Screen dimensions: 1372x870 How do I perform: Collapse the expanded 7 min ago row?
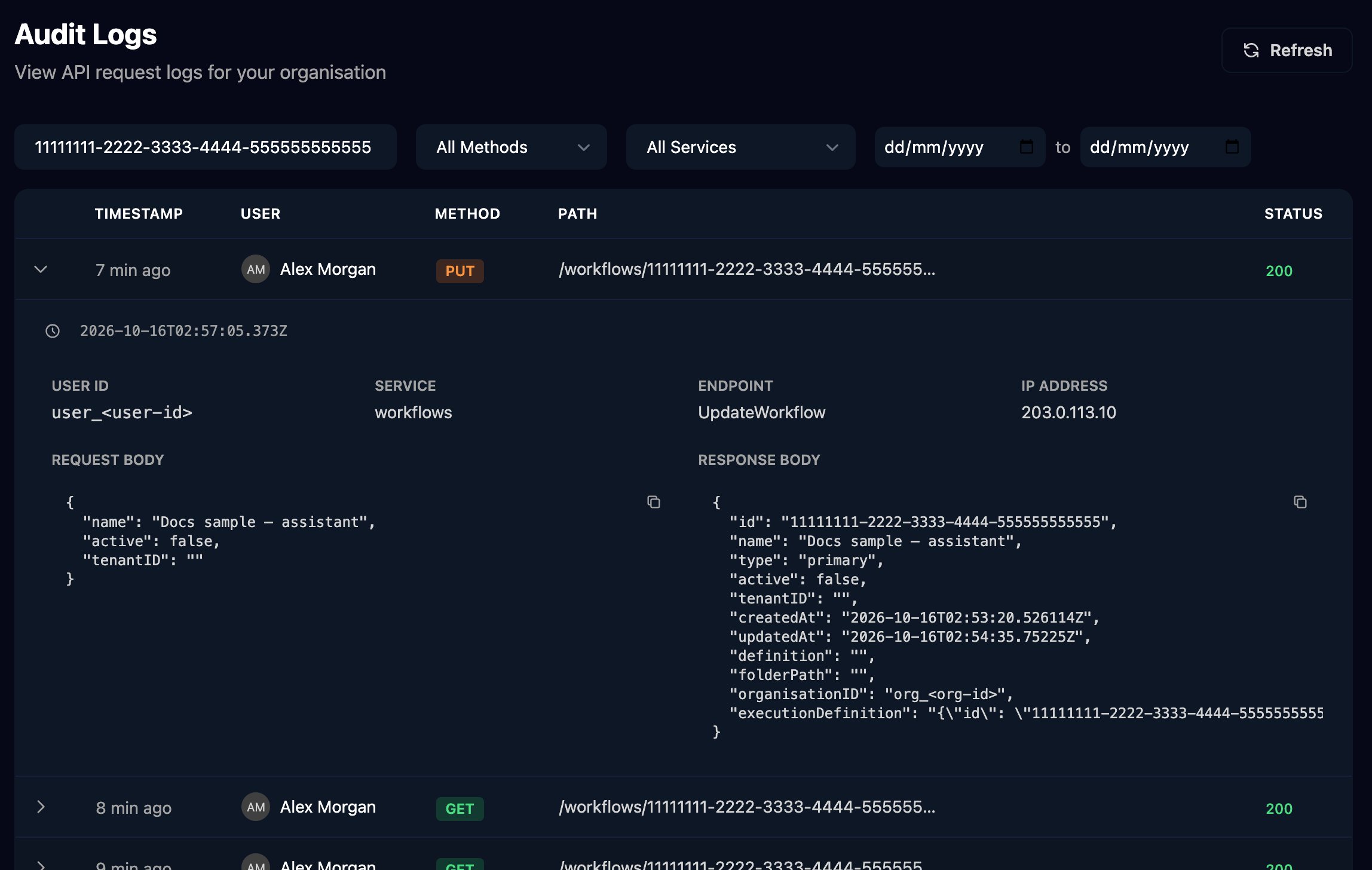(x=41, y=269)
